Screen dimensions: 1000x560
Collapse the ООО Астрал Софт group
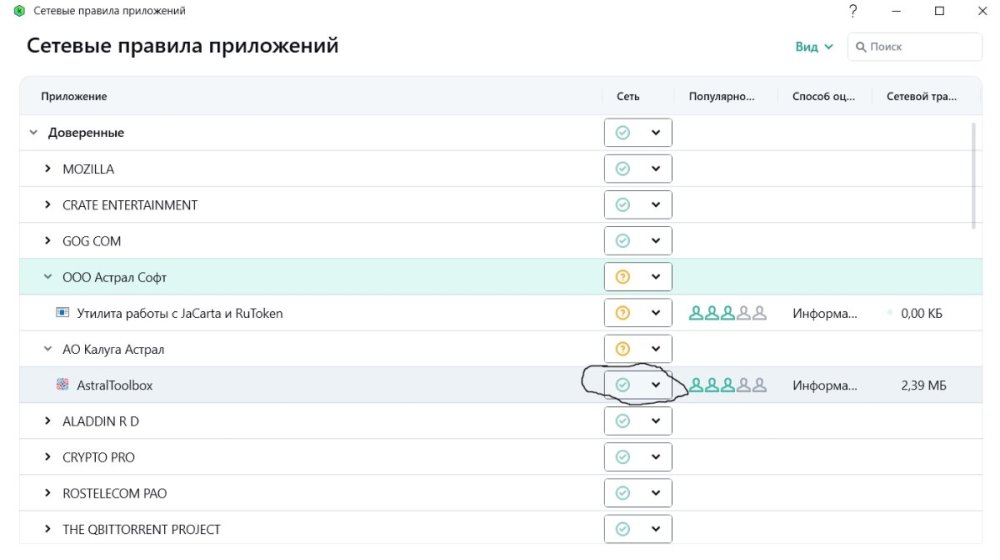(x=48, y=277)
